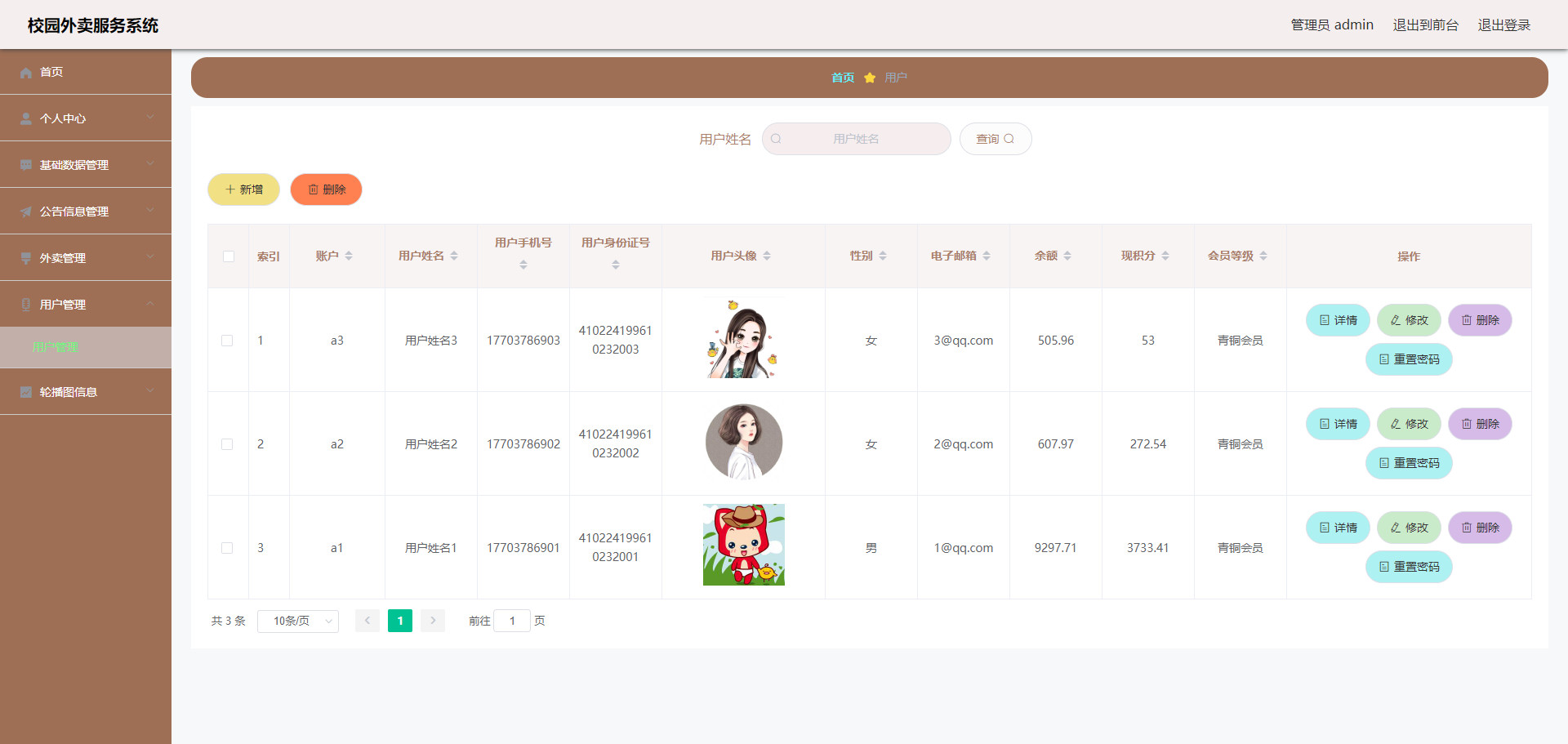The image size is (1568, 744).
Task: Sort by 现积分 column arrows
Action: pos(1165,256)
